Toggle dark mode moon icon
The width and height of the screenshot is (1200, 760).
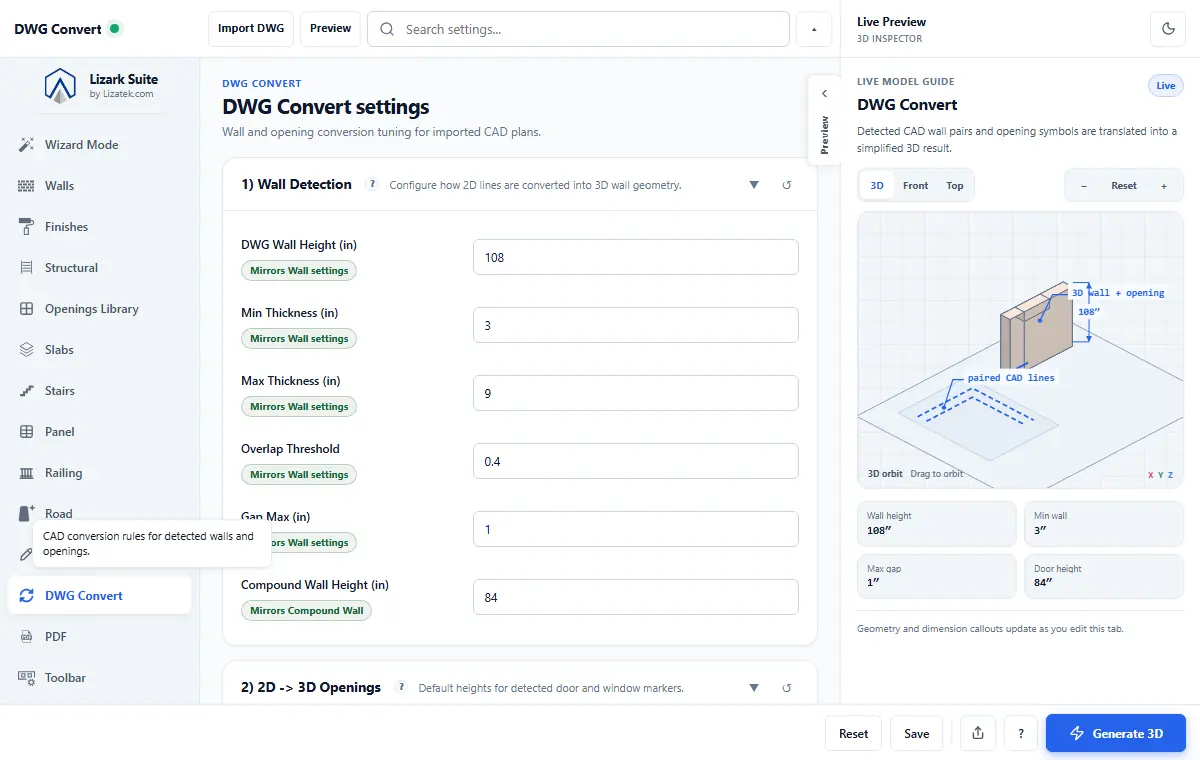[1167, 29]
